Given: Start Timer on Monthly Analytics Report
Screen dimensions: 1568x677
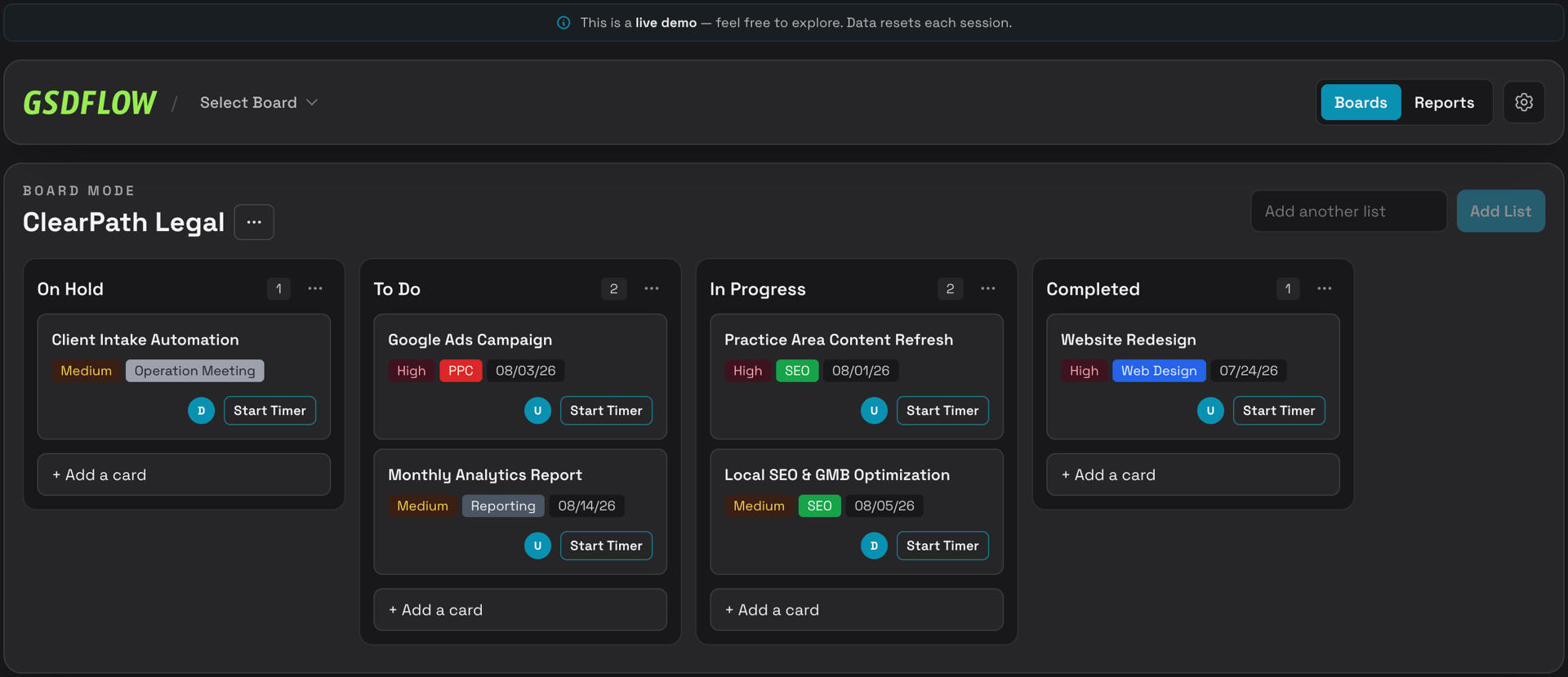Looking at the screenshot, I should pyautogui.click(x=606, y=546).
